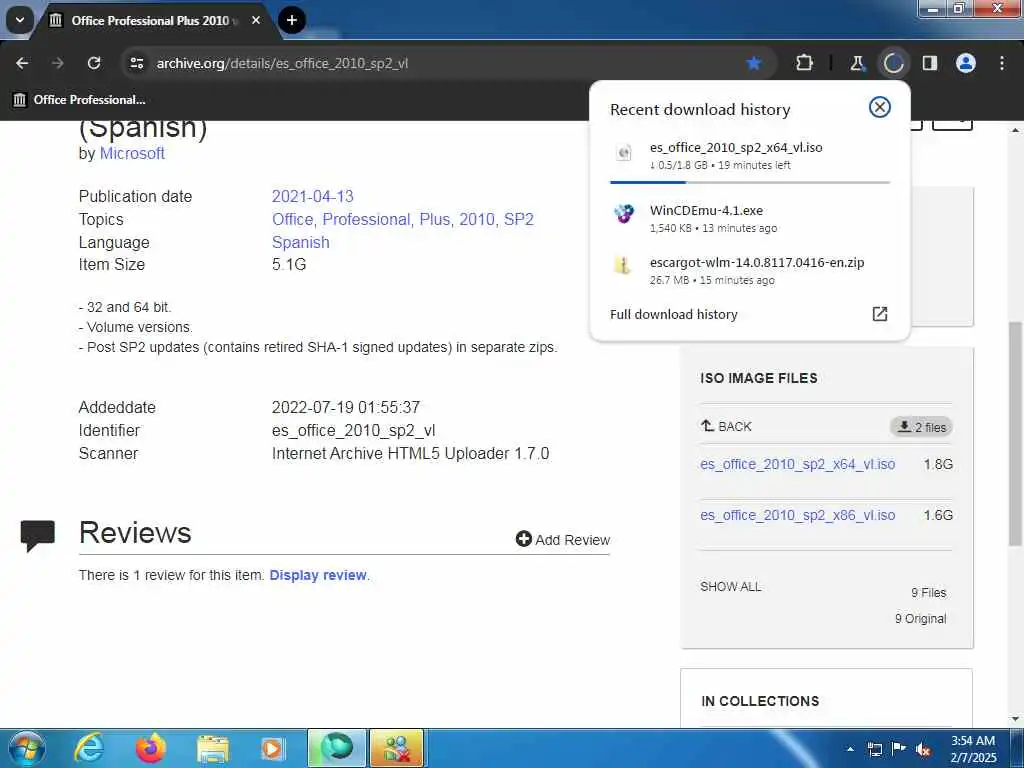Click SHOW ALL files
Screen dimensions: 1024x768
730,586
